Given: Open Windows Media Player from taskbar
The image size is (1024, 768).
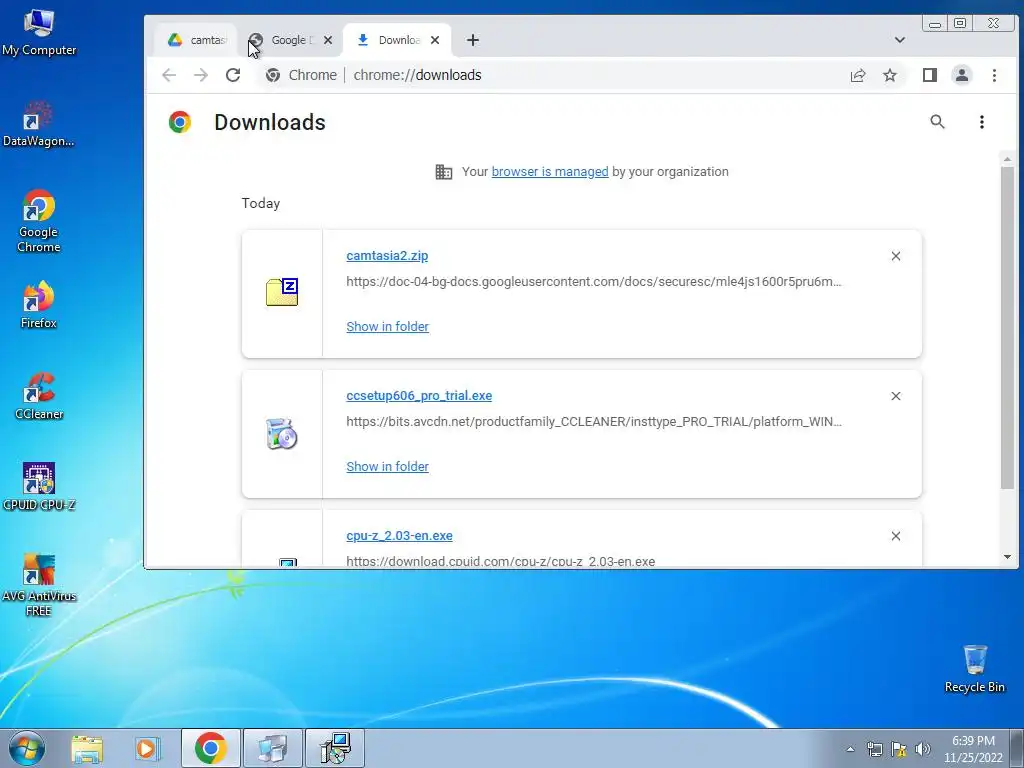Looking at the screenshot, I should 147,748.
